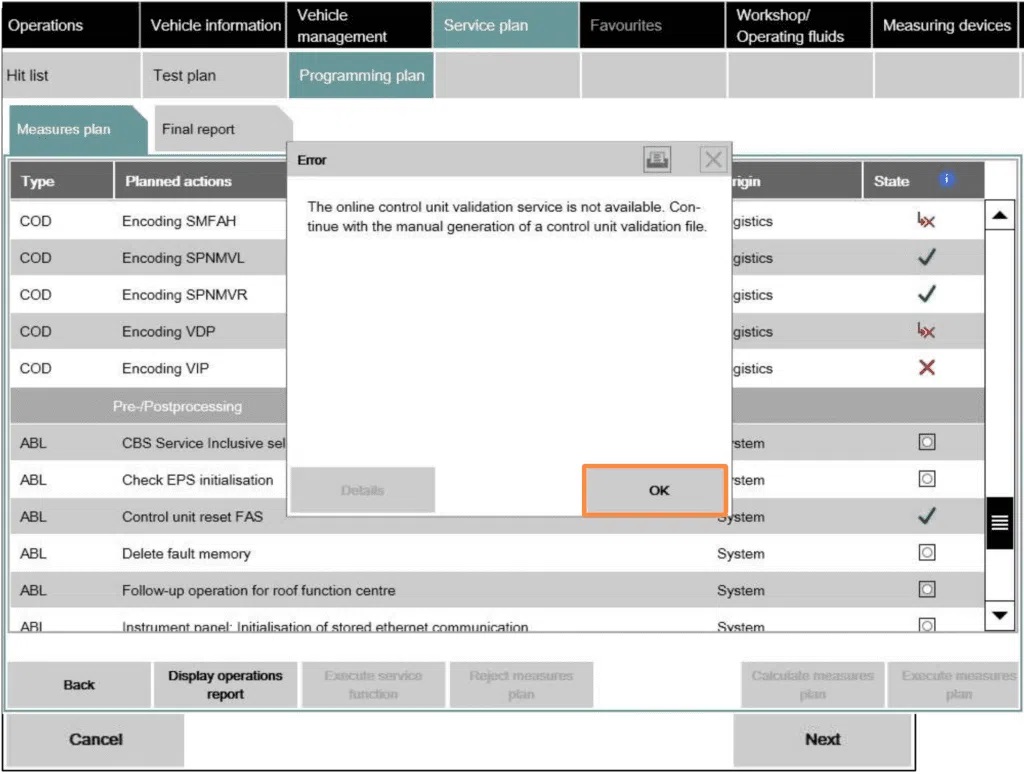Viewport: 1024px width, 774px height.
Task: Print the error message
Action: pos(656,159)
